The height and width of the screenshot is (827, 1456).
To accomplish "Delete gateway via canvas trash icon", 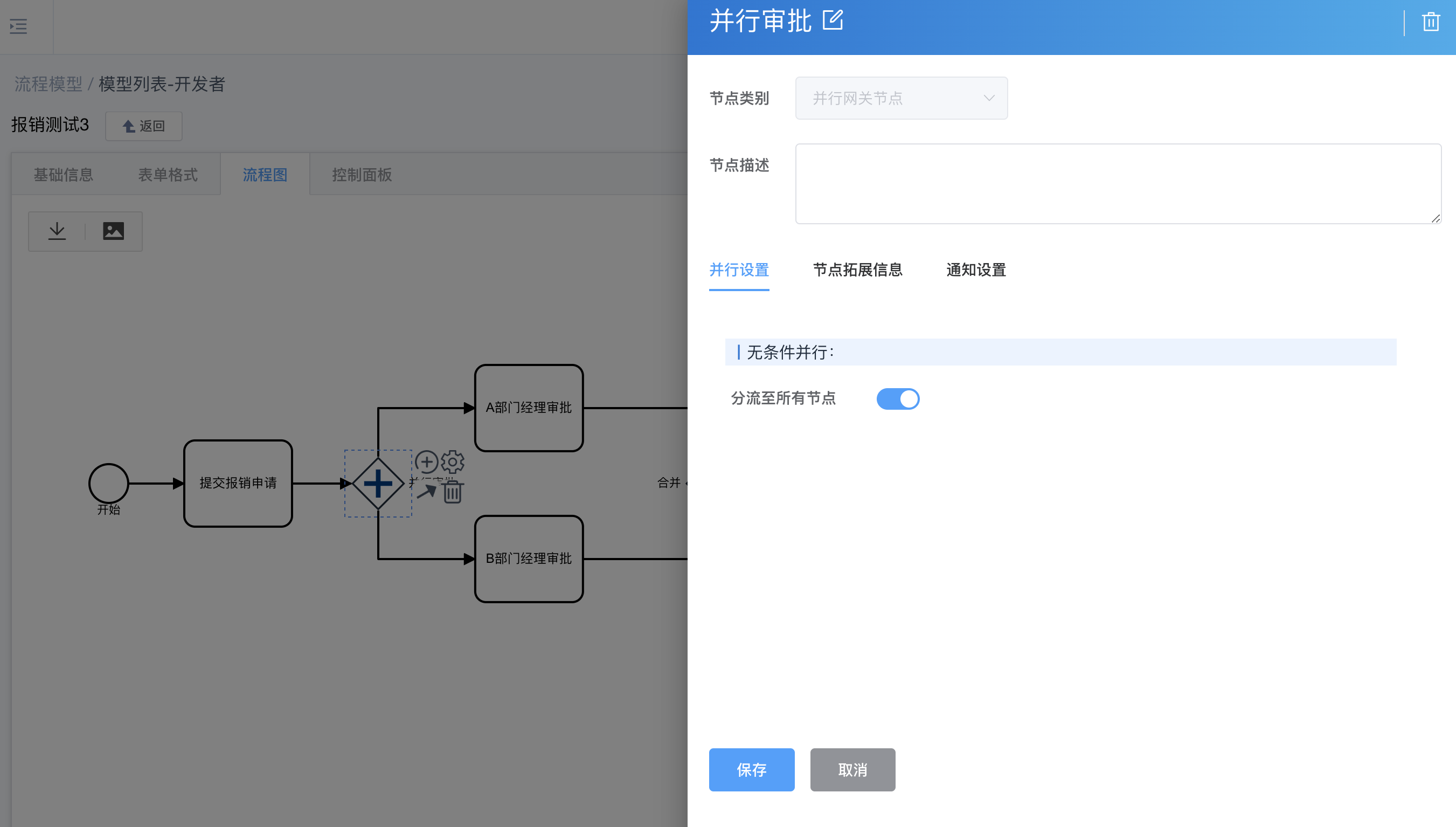I will pos(453,492).
